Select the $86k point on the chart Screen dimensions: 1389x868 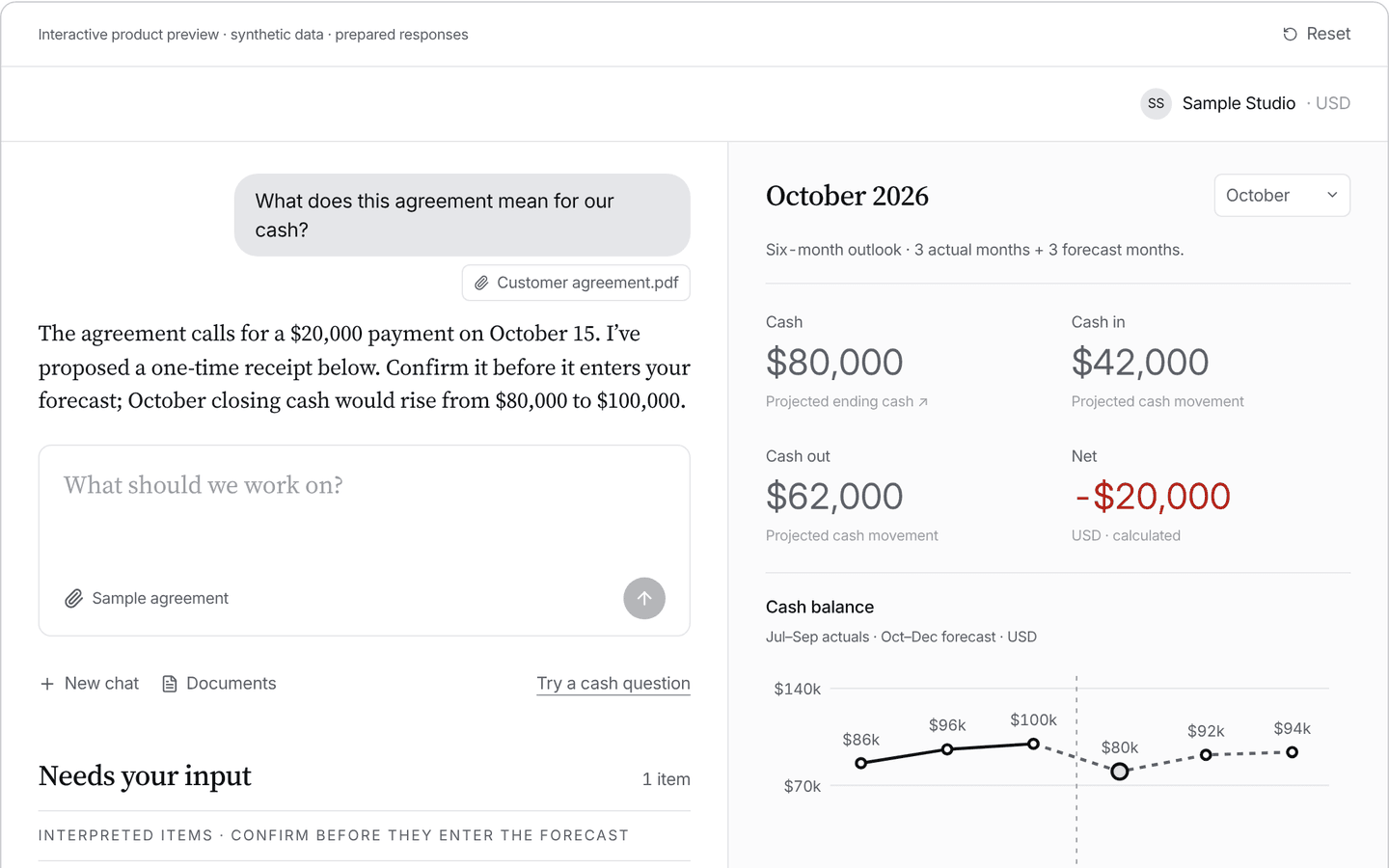pyautogui.click(x=861, y=763)
